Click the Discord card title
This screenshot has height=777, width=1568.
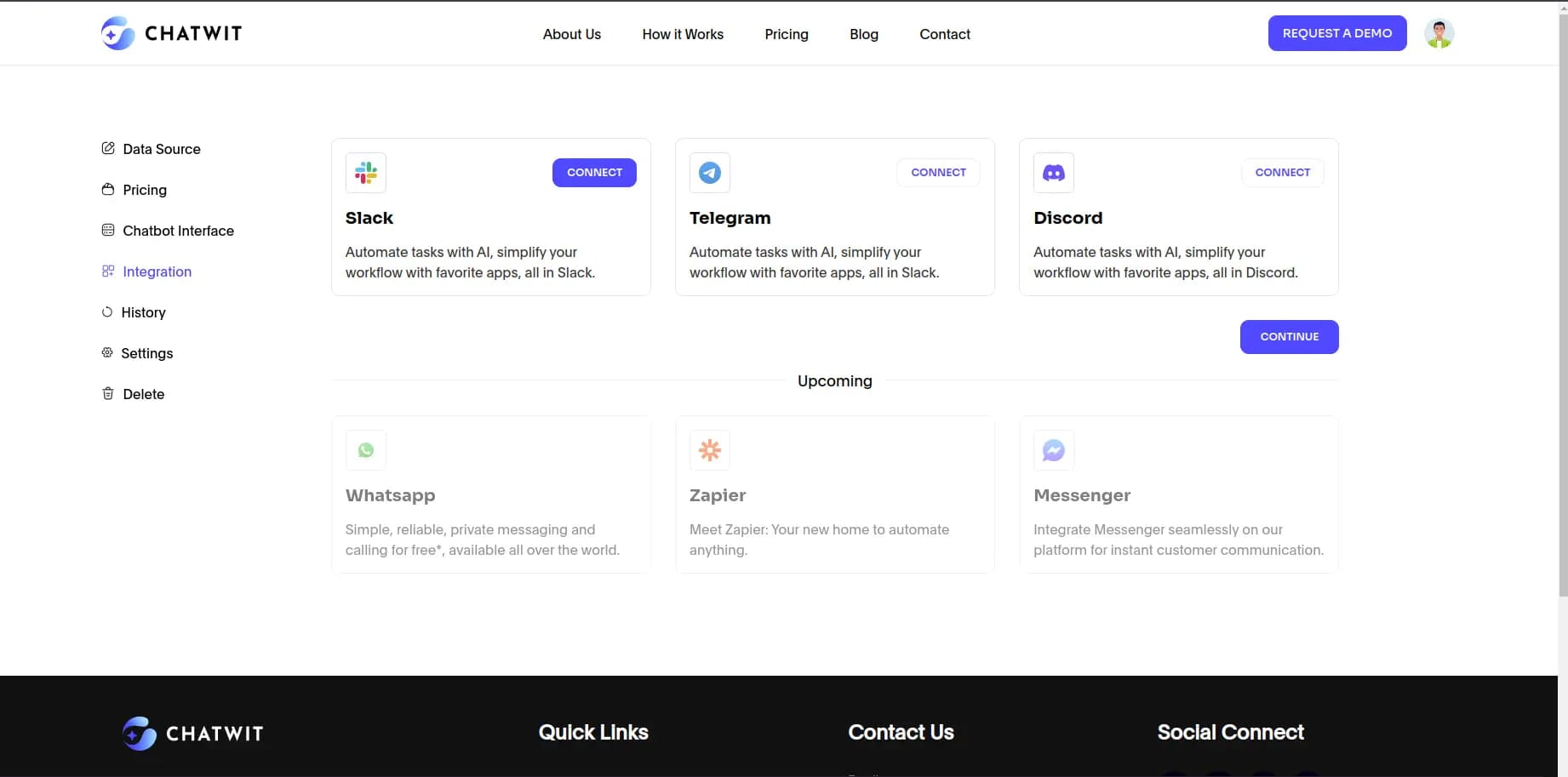click(1067, 218)
